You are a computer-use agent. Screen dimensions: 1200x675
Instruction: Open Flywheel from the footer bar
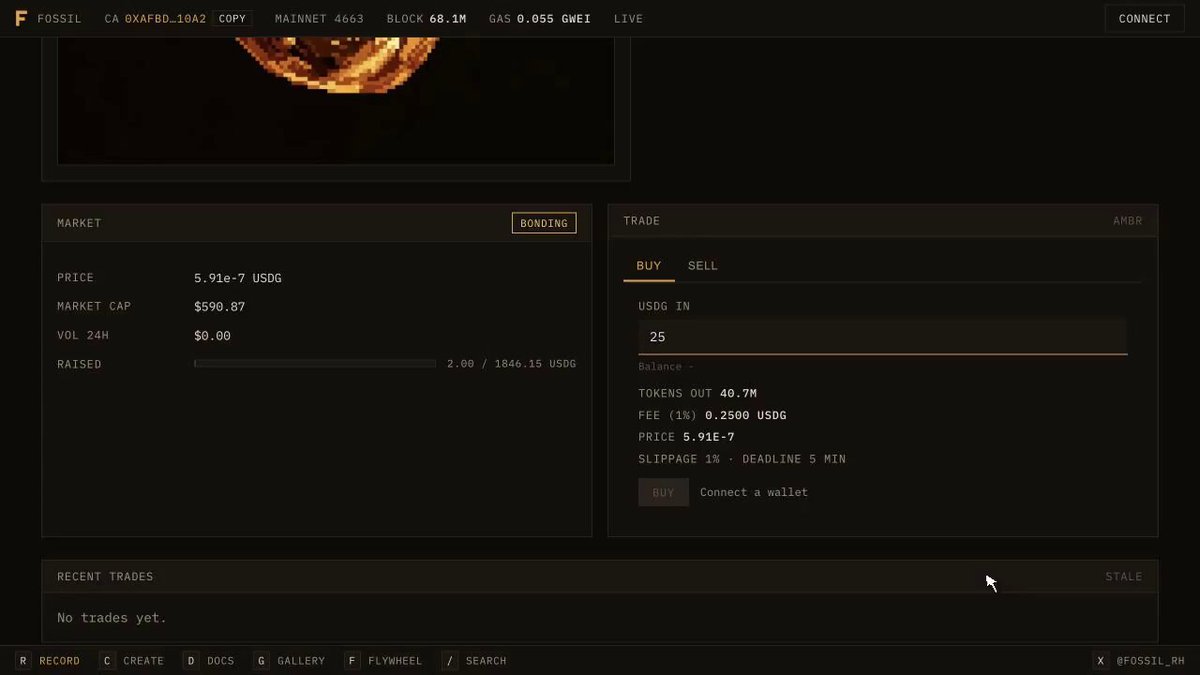click(395, 661)
